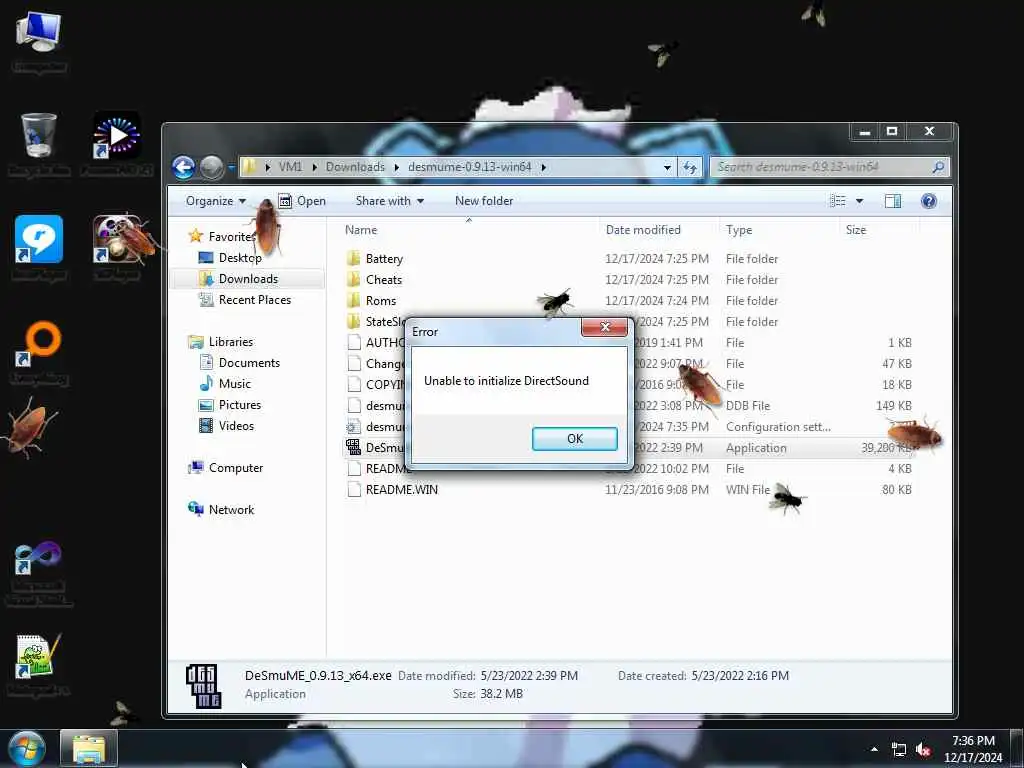1024x768 pixels.
Task: Click New folder in the toolbar
Action: pyautogui.click(x=484, y=201)
